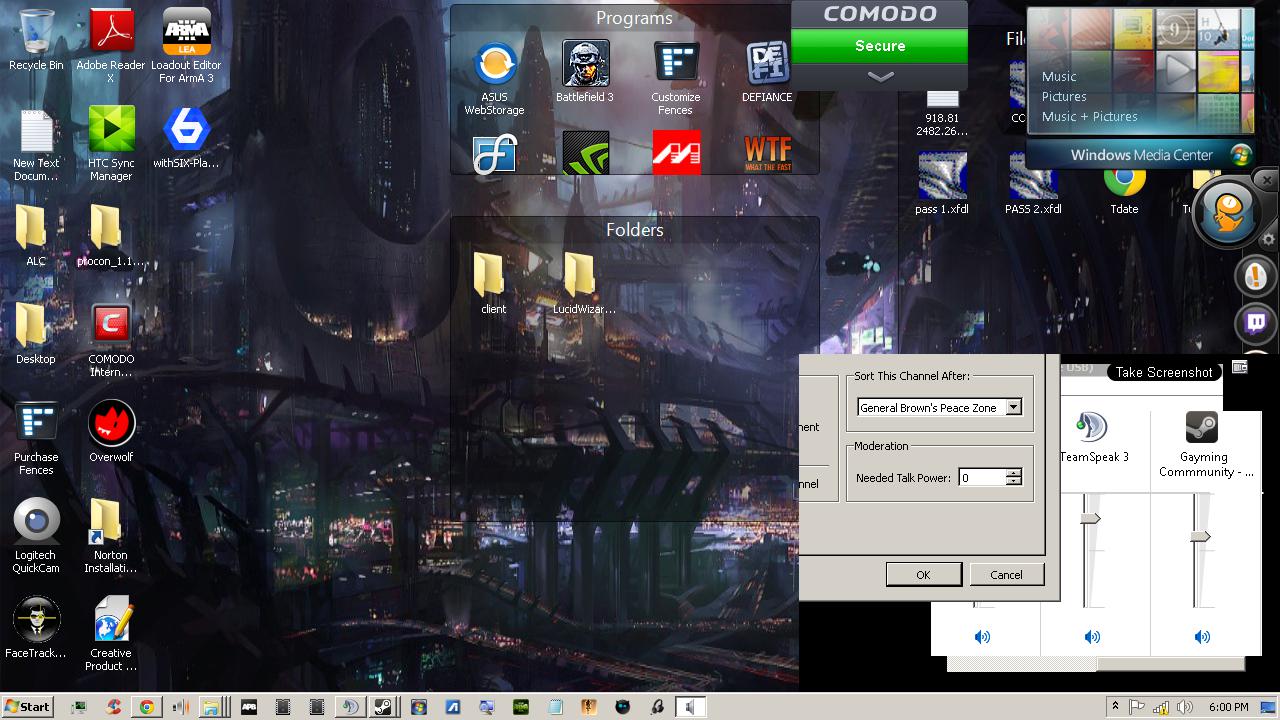Click the Folders fence title
The width and height of the screenshot is (1280, 720).
[x=634, y=230]
